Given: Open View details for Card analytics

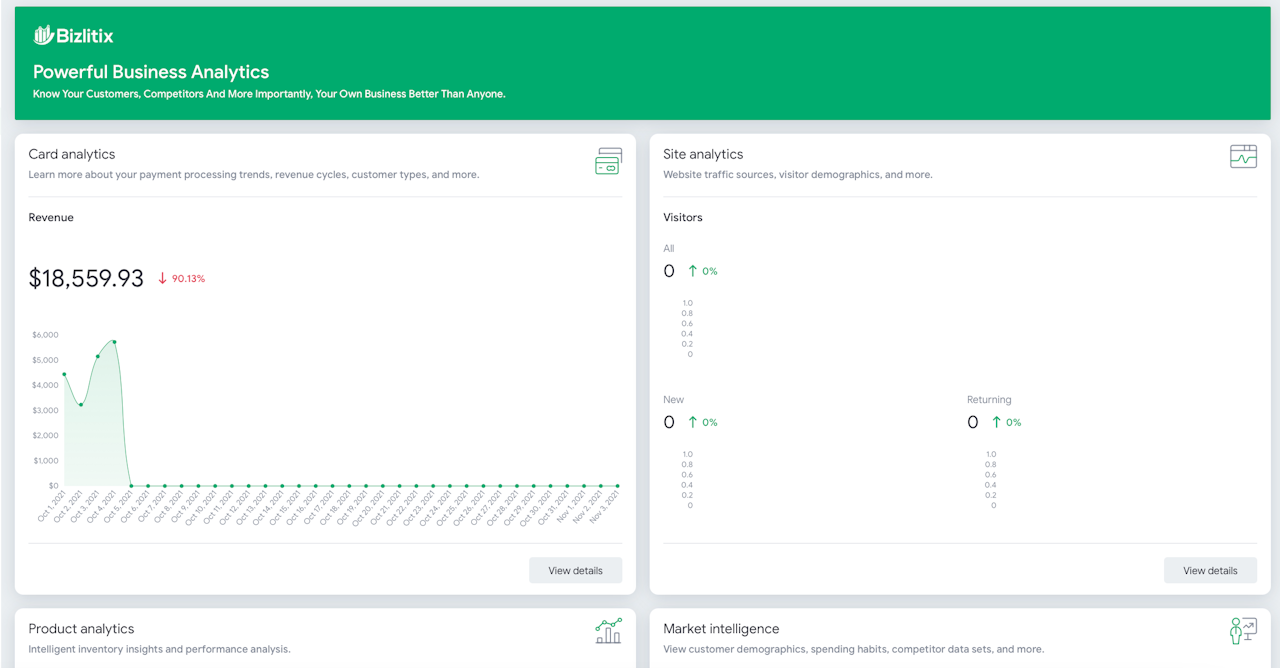Looking at the screenshot, I should pyautogui.click(x=575, y=570).
